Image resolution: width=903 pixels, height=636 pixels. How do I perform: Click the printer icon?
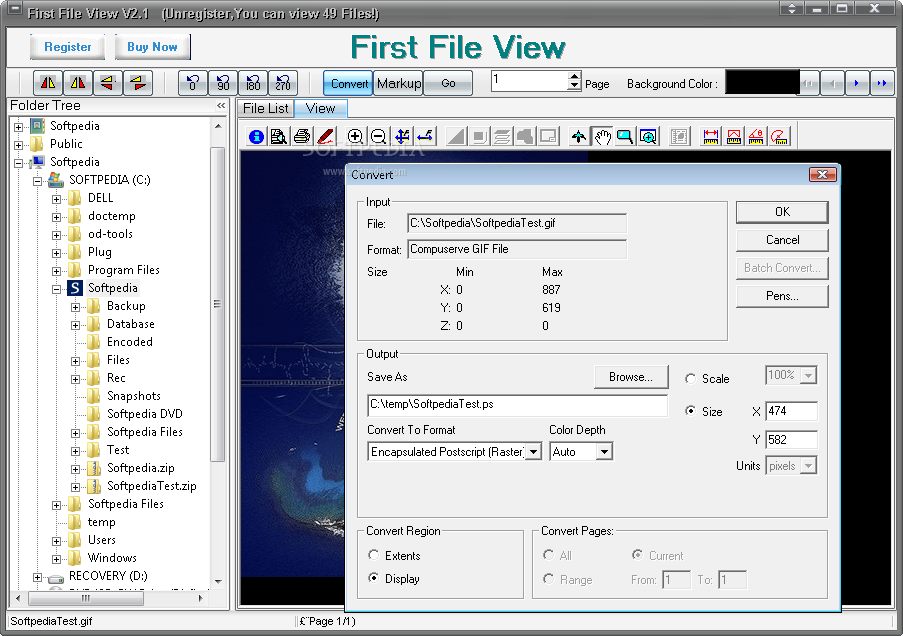(302, 137)
